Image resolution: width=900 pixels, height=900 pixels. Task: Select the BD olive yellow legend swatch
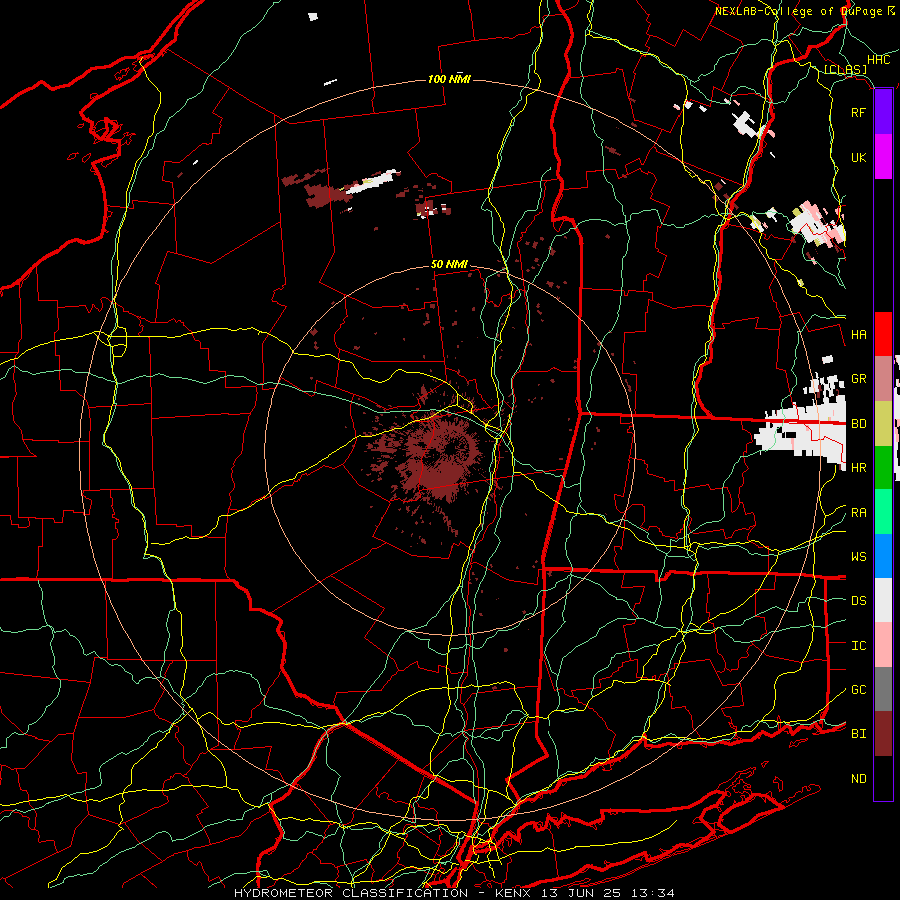click(x=883, y=423)
